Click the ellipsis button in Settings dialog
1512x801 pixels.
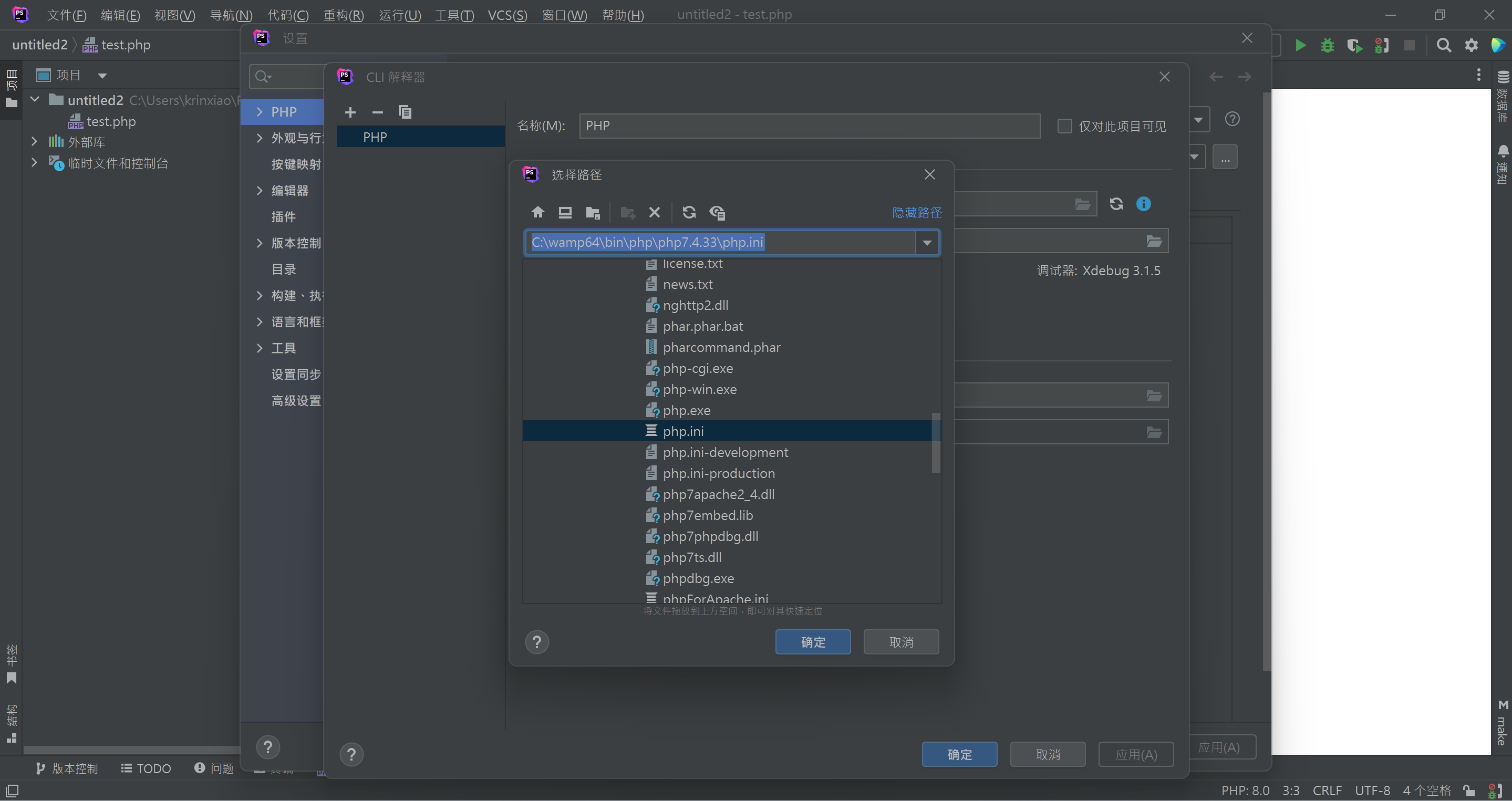point(1225,157)
